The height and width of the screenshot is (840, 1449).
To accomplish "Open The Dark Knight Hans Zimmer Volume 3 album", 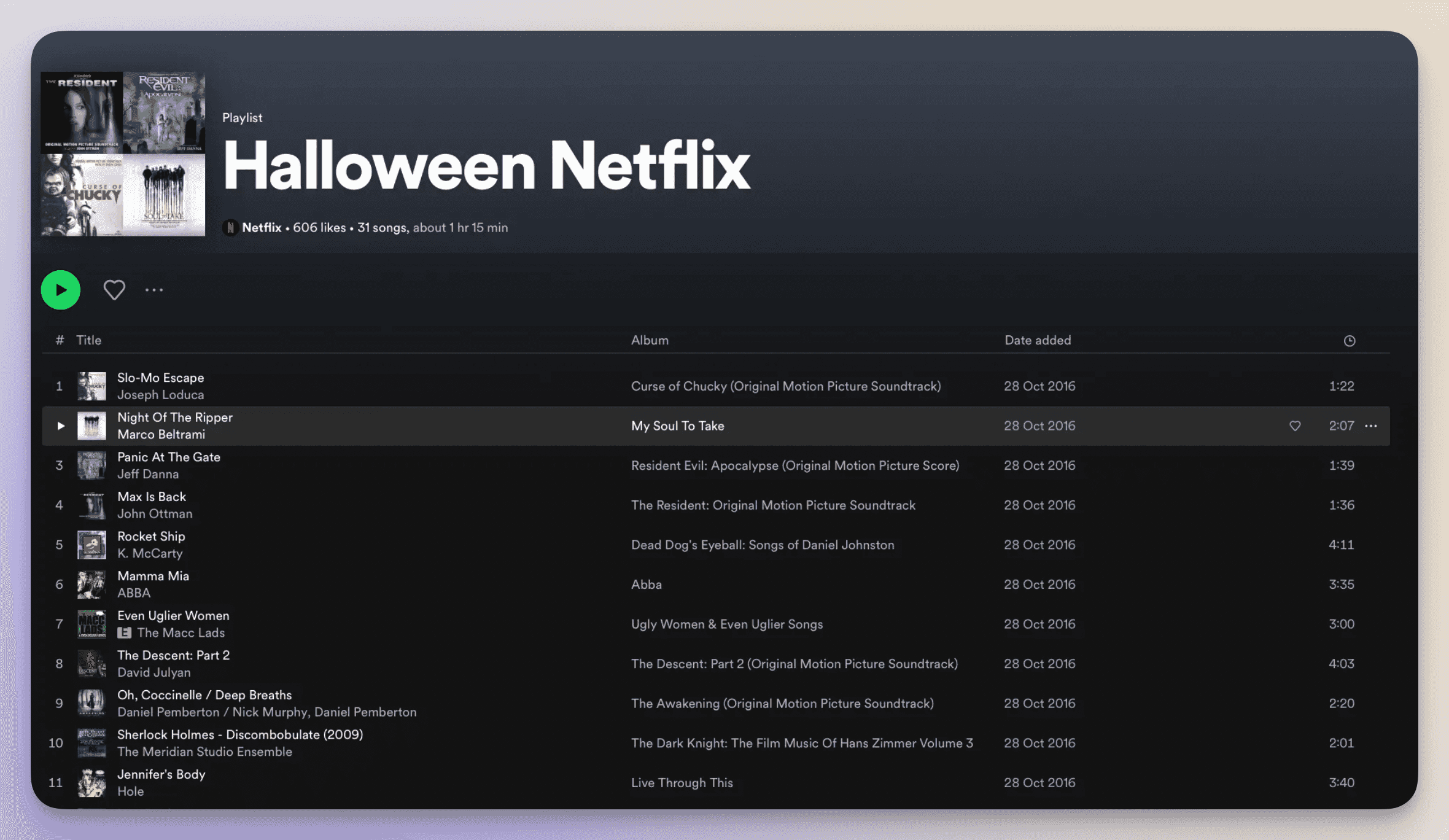I will [x=802, y=743].
